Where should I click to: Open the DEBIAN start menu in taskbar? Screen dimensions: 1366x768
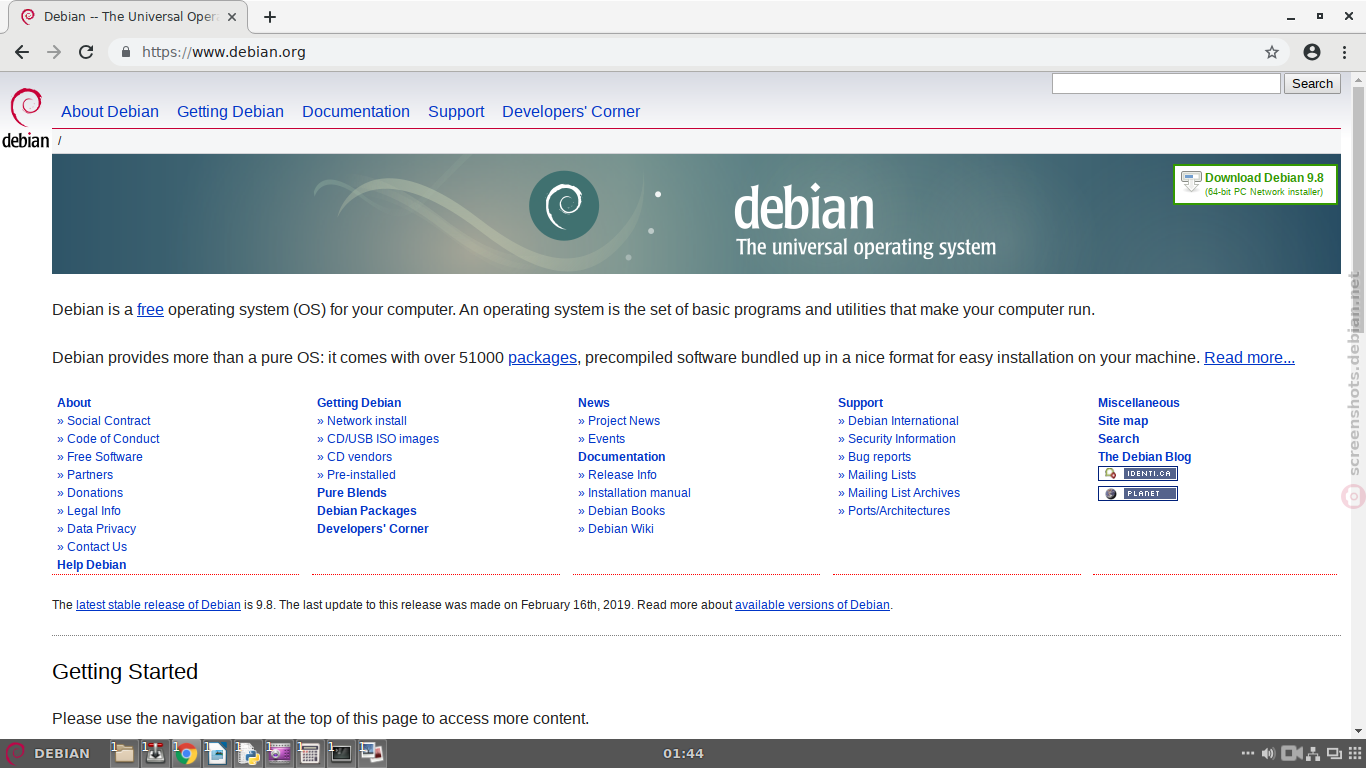(x=48, y=754)
